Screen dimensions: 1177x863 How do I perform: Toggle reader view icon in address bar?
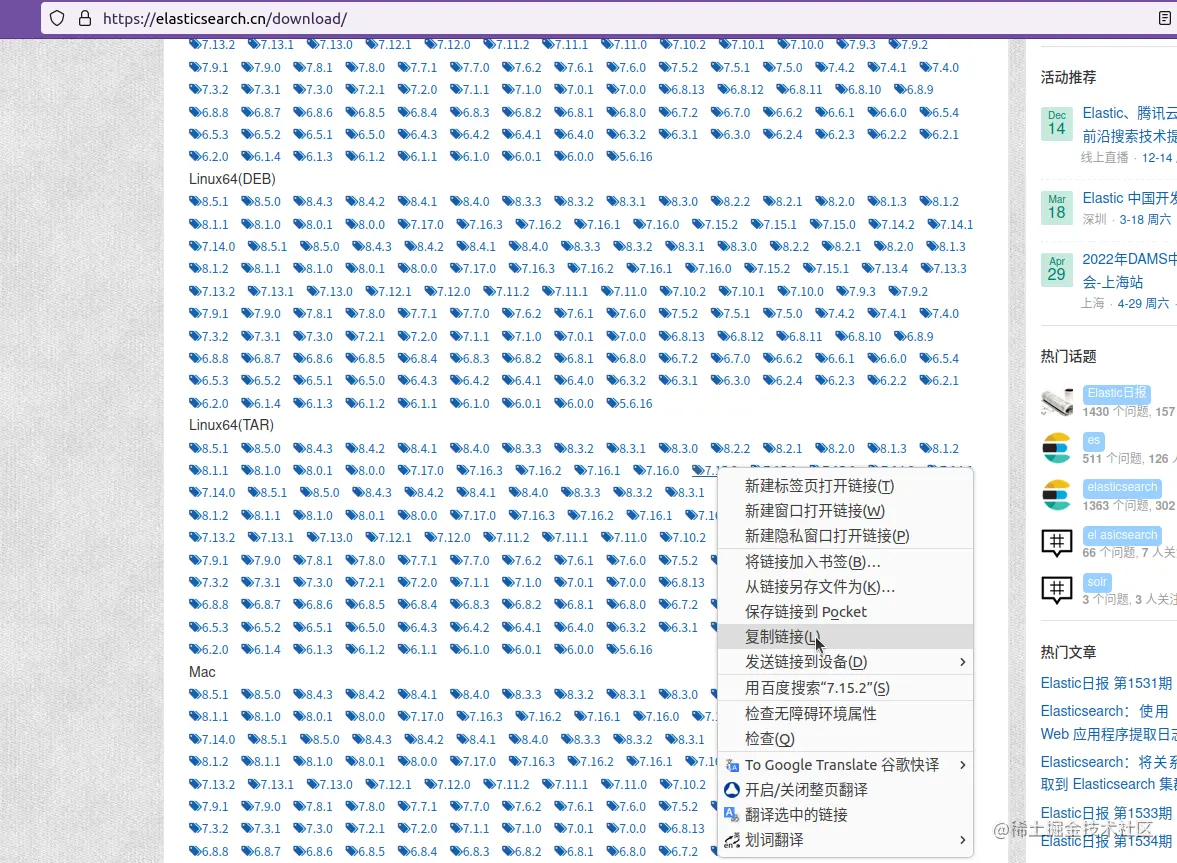[x=1164, y=18]
